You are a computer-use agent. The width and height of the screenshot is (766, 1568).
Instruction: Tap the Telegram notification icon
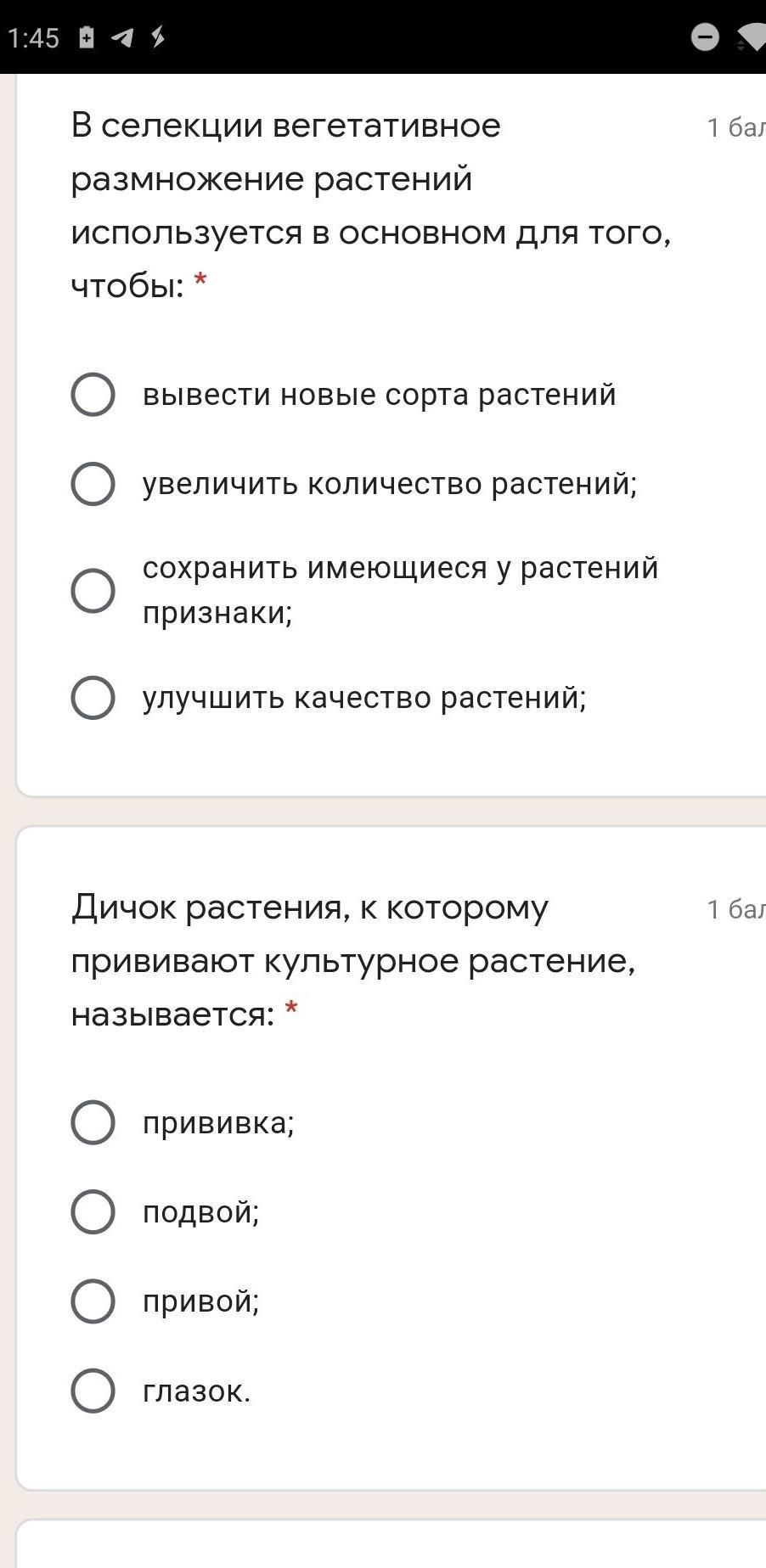click(x=122, y=38)
